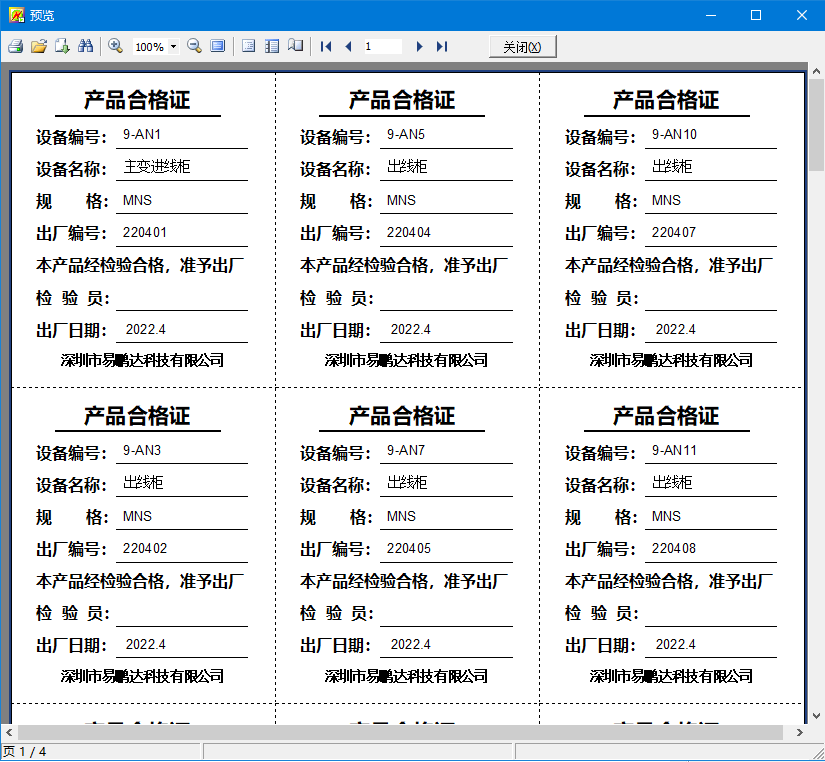Click the Print icon in toolbar
This screenshot has height=762, width=825.
point(15,46)
